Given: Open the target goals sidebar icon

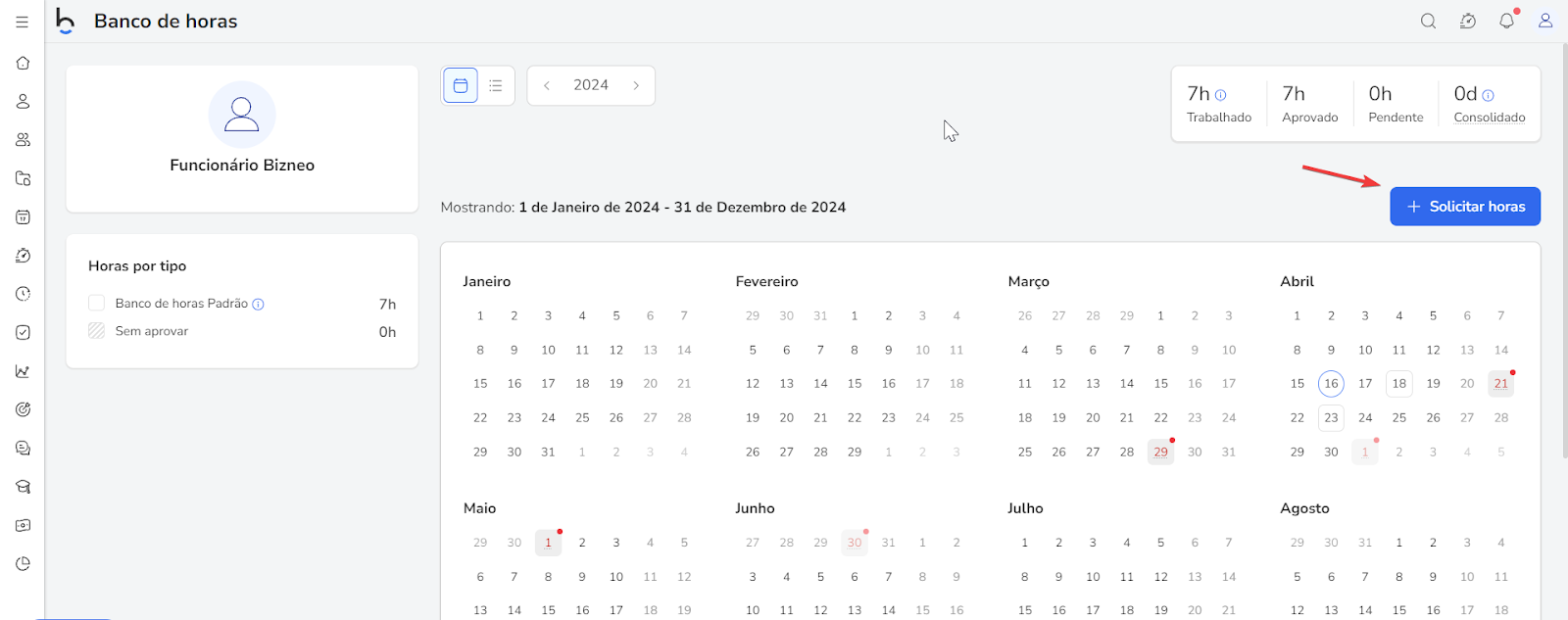Looking at the screenshot, I should [23, 409].
